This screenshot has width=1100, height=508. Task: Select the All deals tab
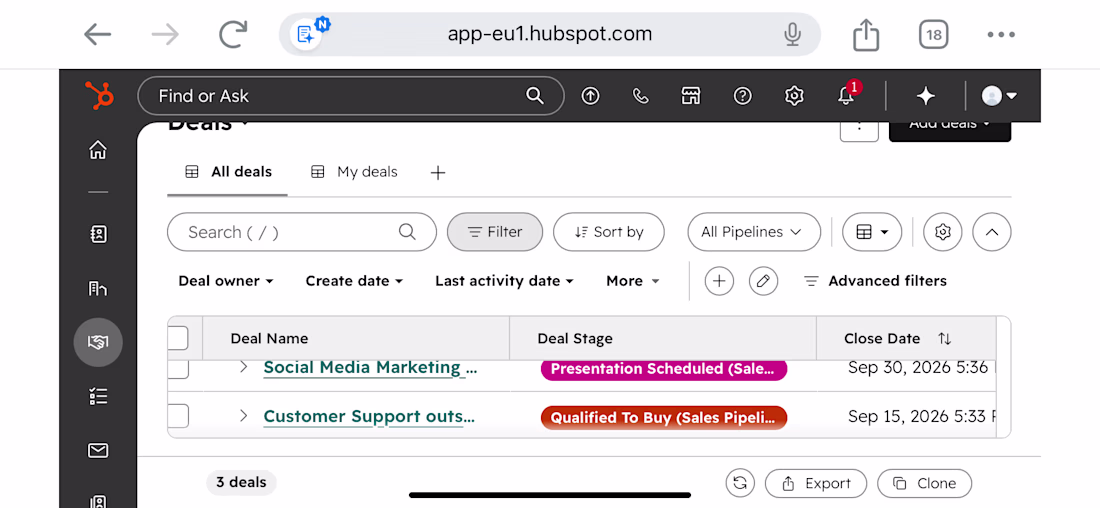pyautogui.click(x=228, y=172)
